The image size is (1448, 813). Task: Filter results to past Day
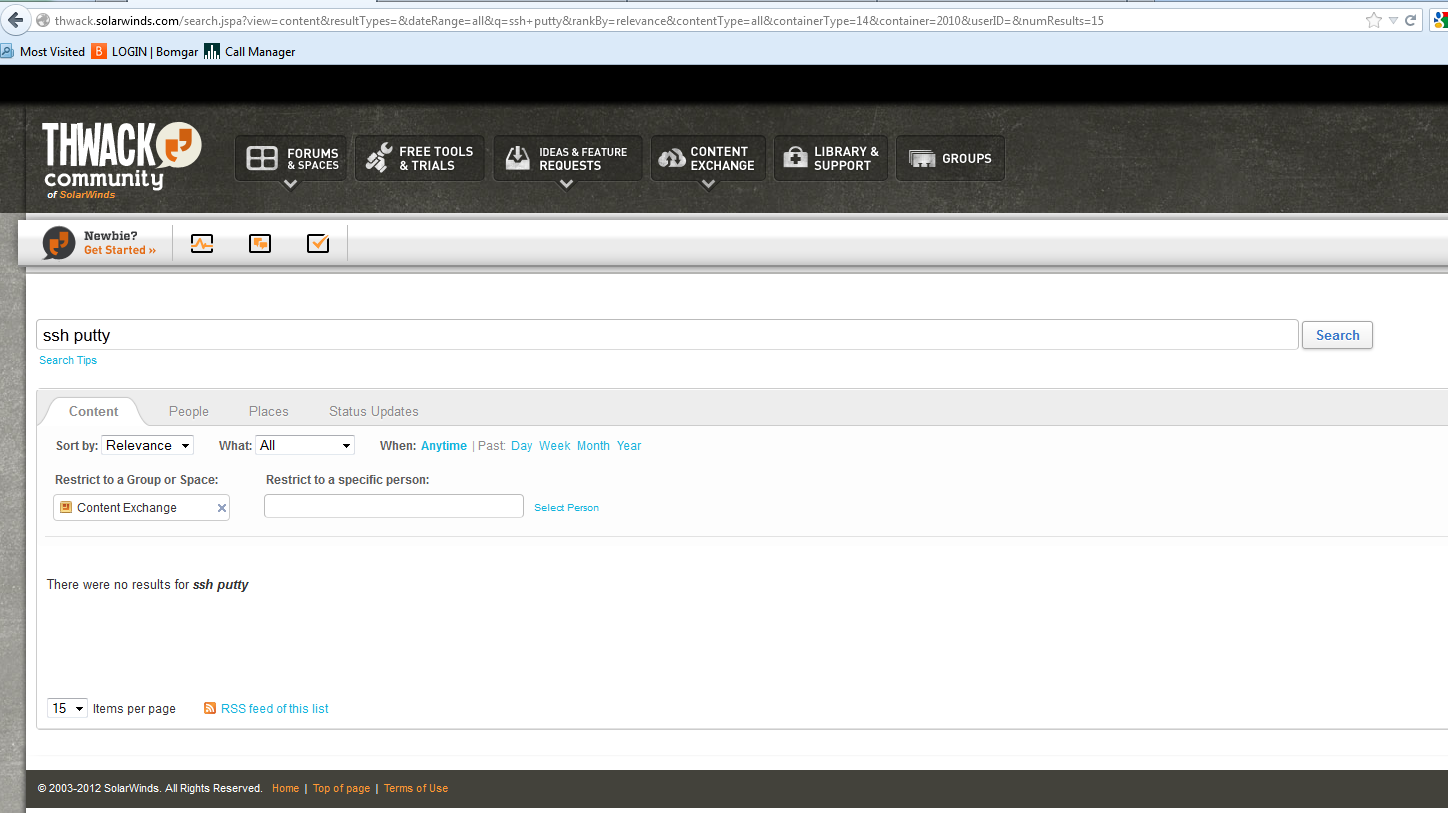click(x=522, y=446)
